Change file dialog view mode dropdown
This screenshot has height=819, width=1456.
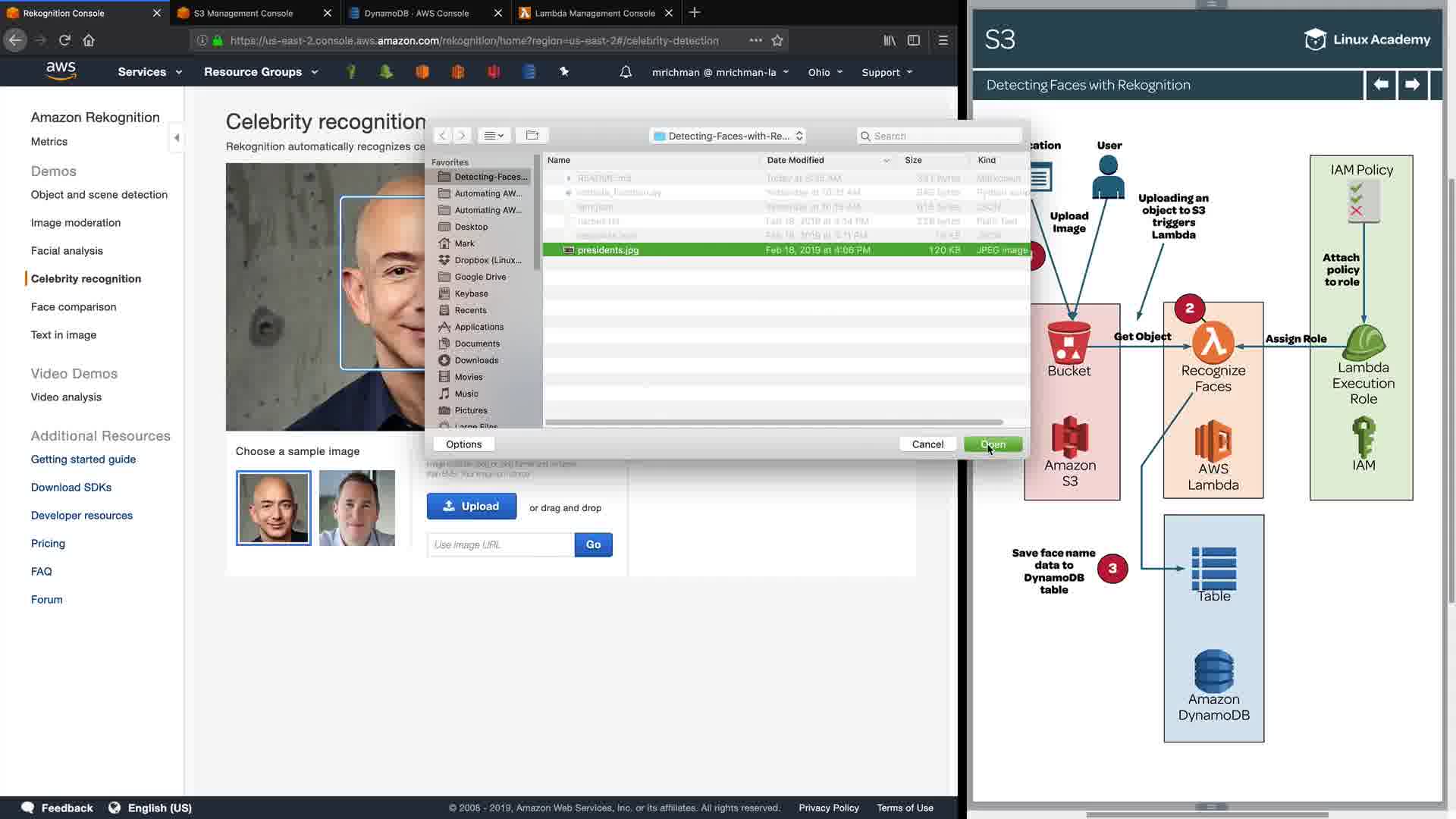point(494,136)
